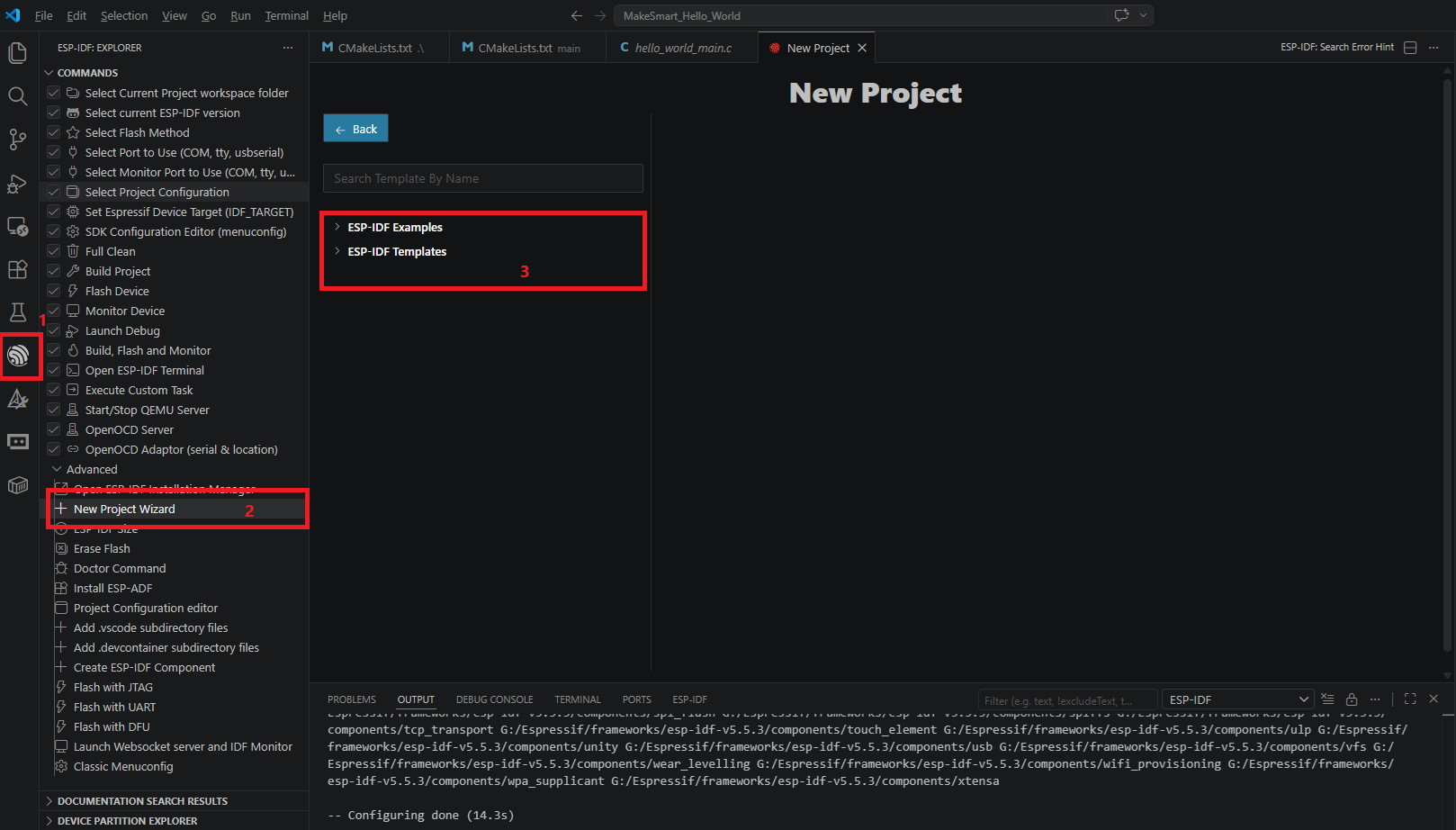Go back in editor navigation history
1456x830 pixels.
[577, 15]
